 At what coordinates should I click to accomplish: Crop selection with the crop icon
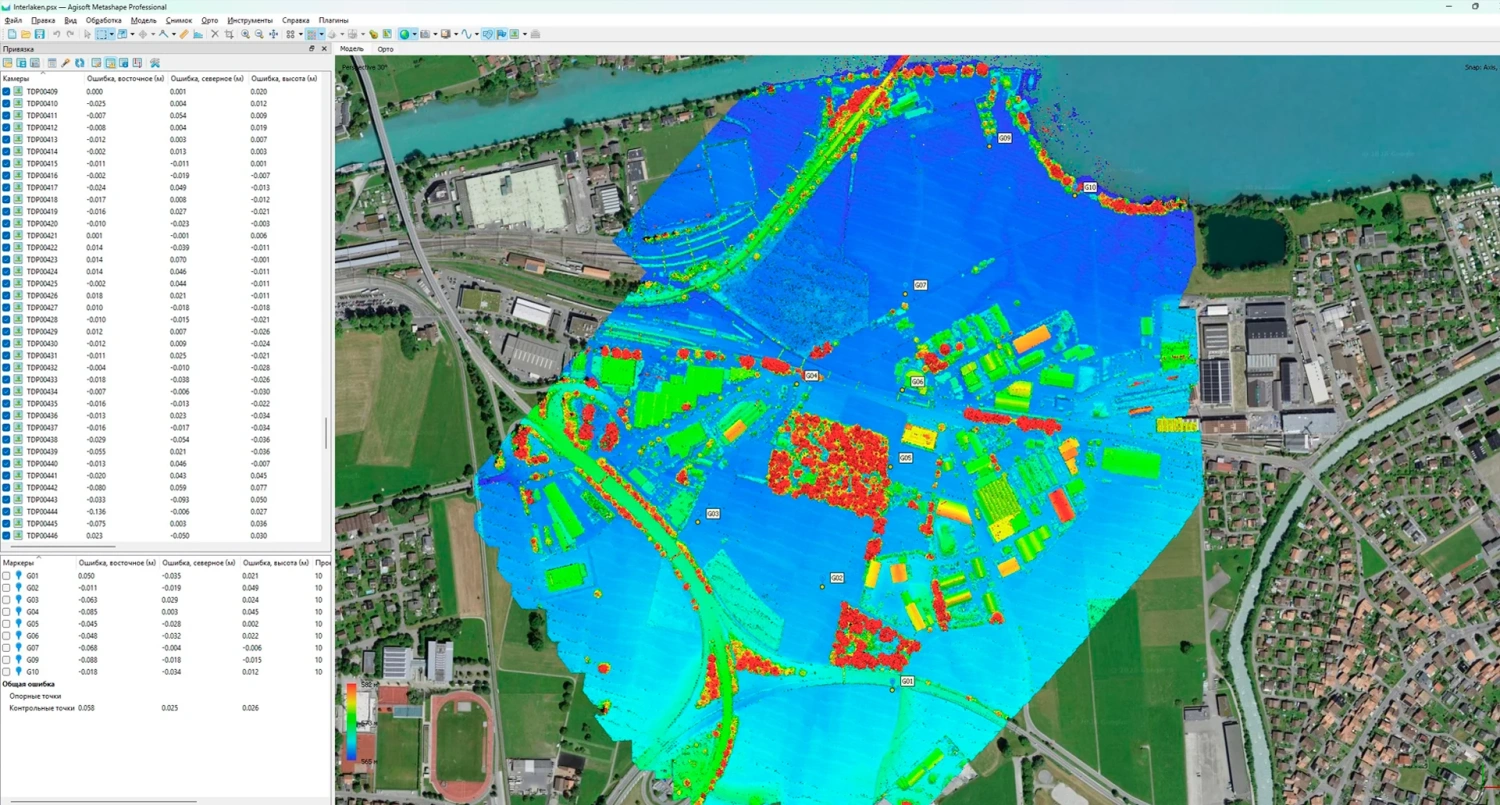229,34
